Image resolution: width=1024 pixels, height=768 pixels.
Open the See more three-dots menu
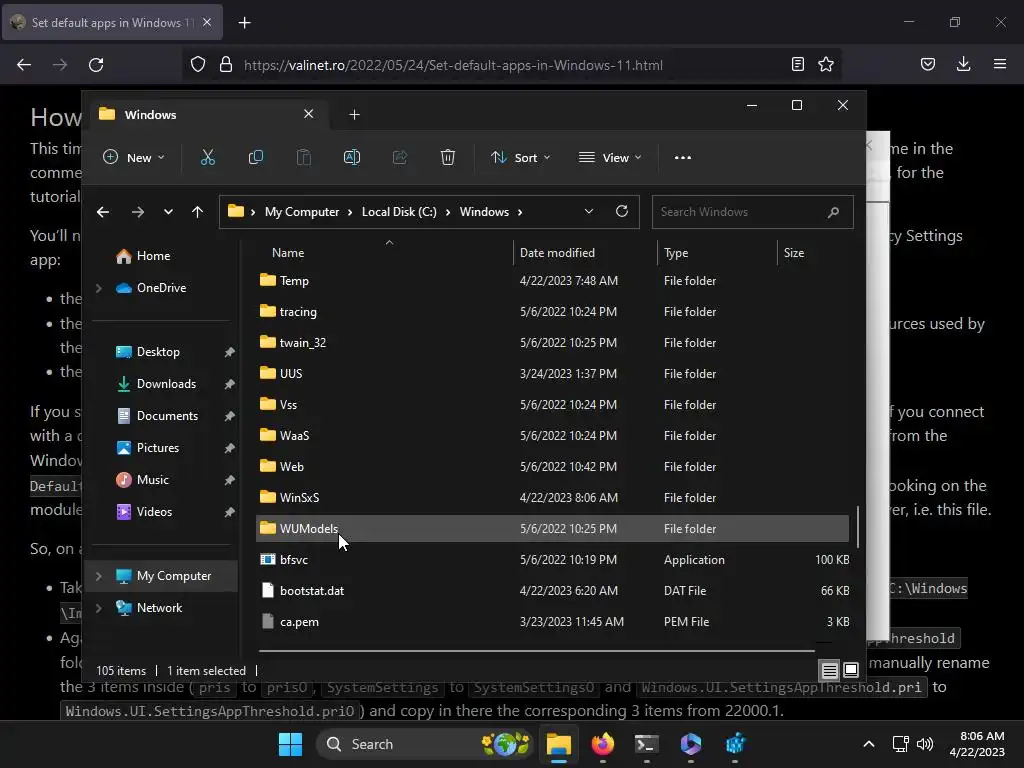(x=682, y=157)
